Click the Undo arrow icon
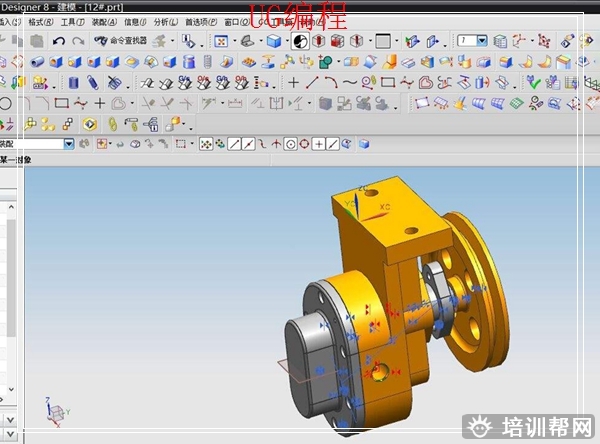600x444 pixels. [x=59, y=41]
